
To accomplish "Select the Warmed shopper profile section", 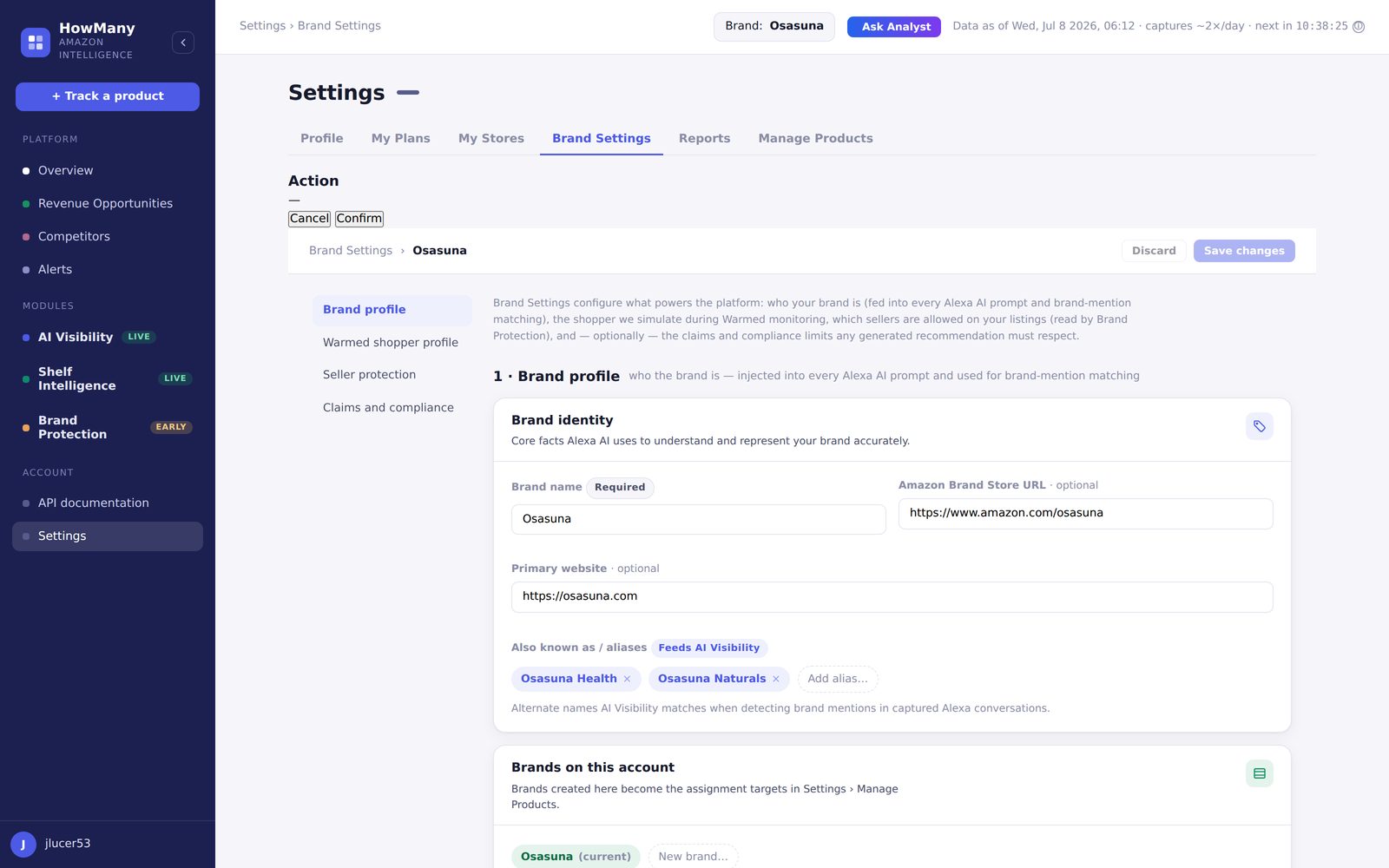I will [x=392, y=343].
